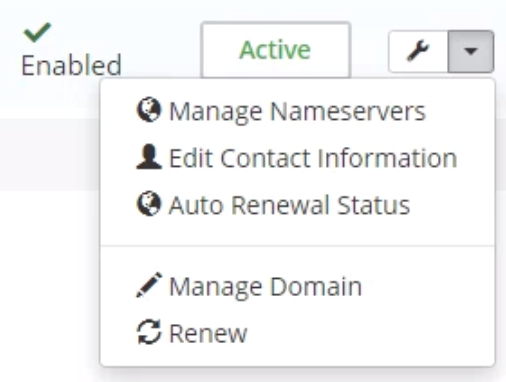Select Renew from the dropdown menu
The width and height of the screenshot is (506, 382).
click(x=208, y=333)
